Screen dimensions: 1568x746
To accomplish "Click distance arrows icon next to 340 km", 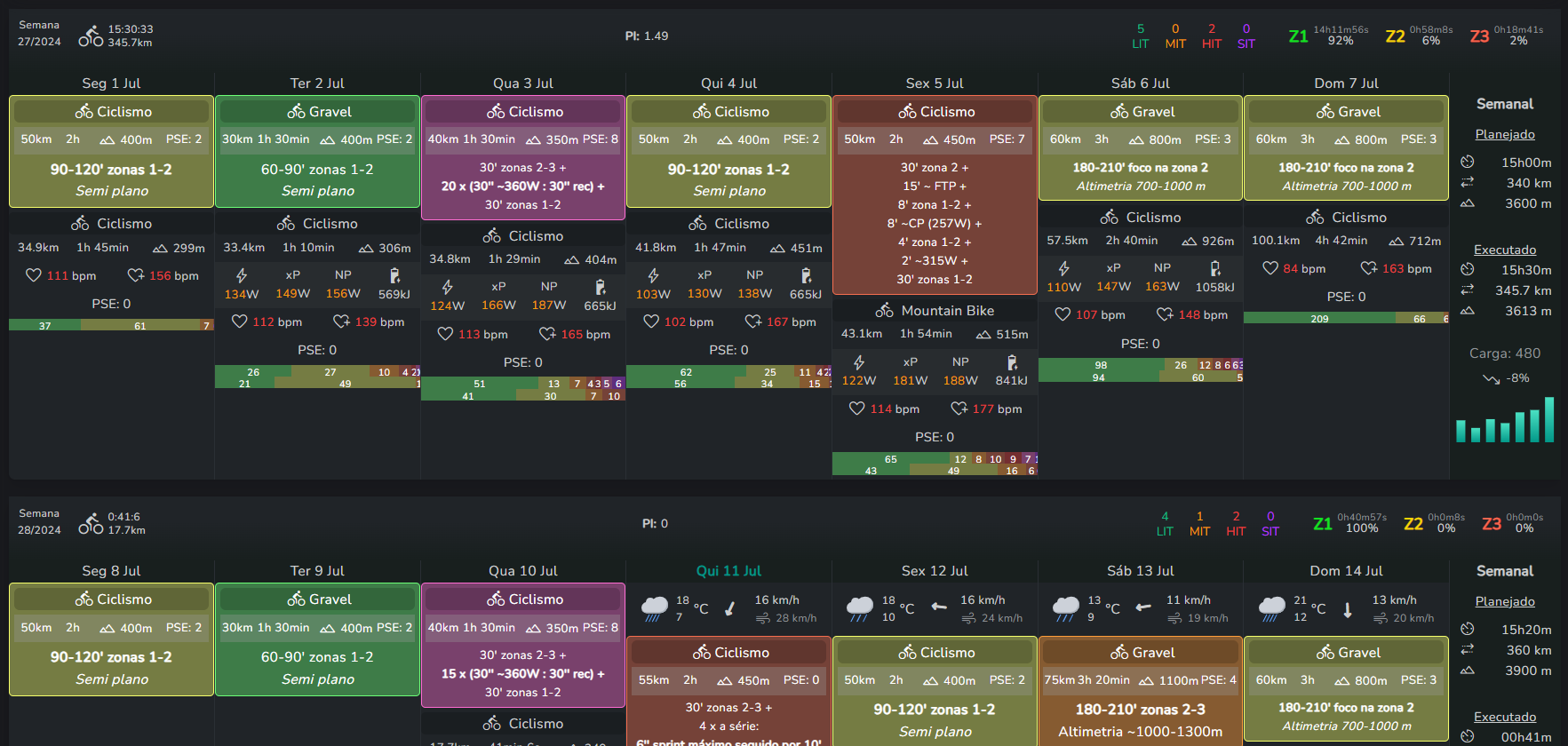I will click(1468, 182).
